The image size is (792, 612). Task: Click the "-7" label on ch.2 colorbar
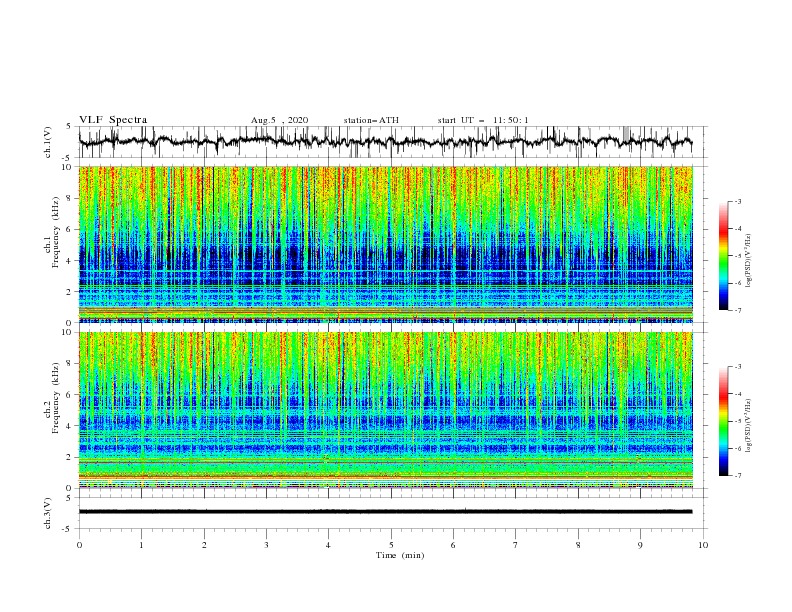coord(737,476)
